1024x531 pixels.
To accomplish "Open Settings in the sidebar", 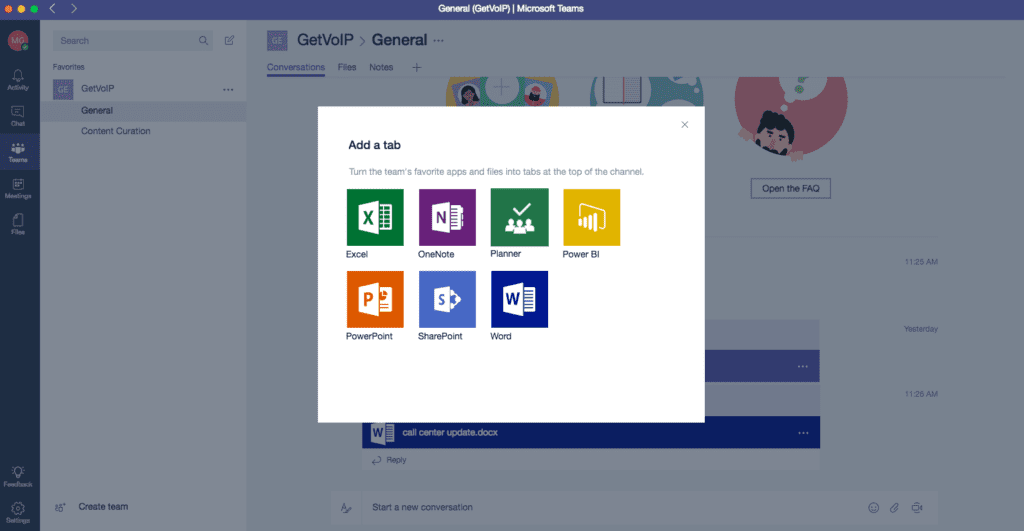I will (18, 513).
